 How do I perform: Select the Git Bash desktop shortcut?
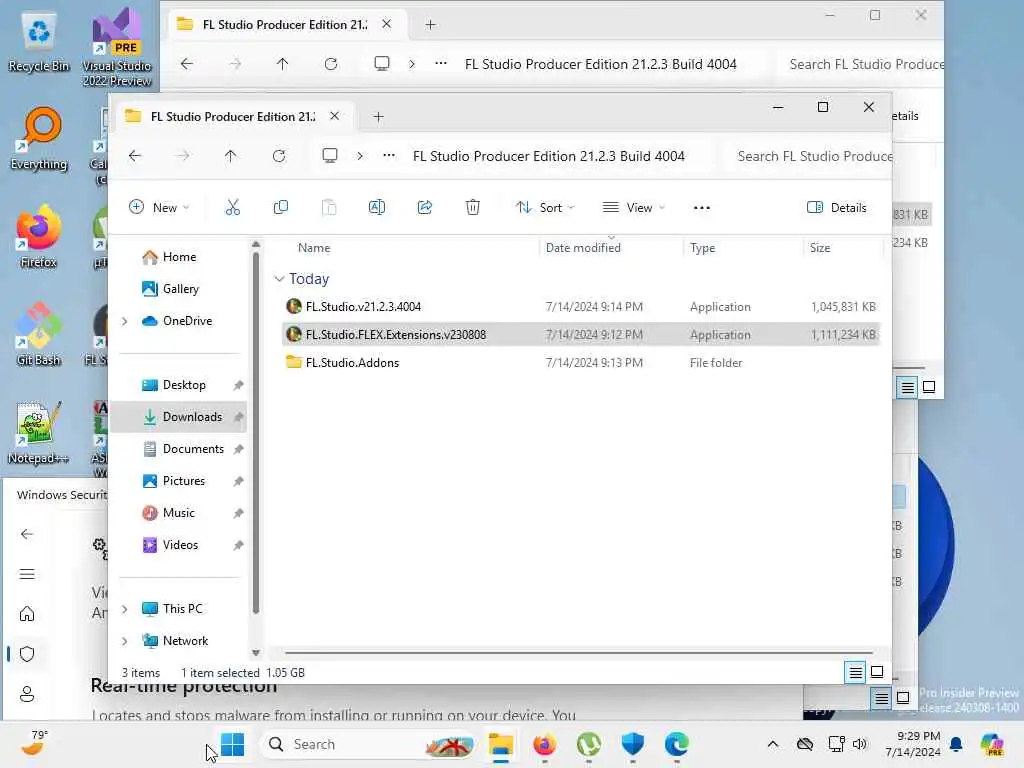39,334
